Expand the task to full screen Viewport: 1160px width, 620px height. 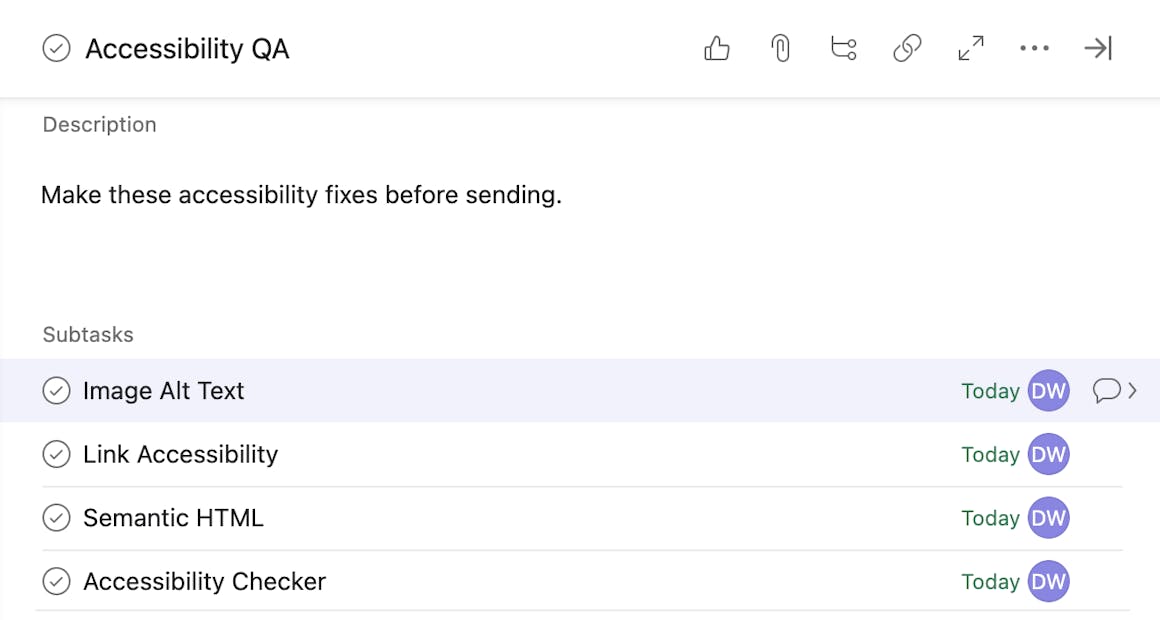point(970,48)
